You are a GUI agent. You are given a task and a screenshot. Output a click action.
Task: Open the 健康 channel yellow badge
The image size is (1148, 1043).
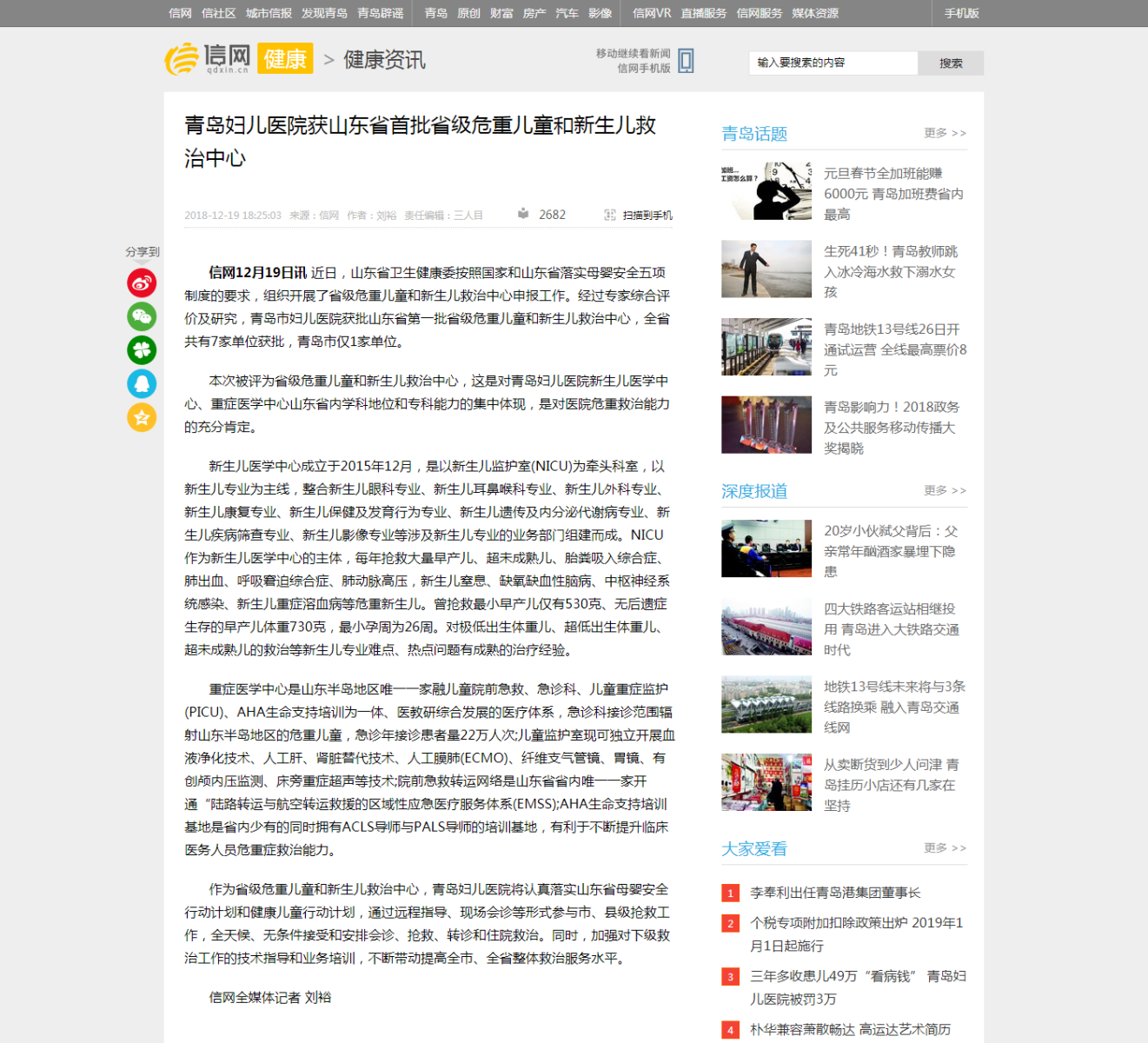[285, 59]
